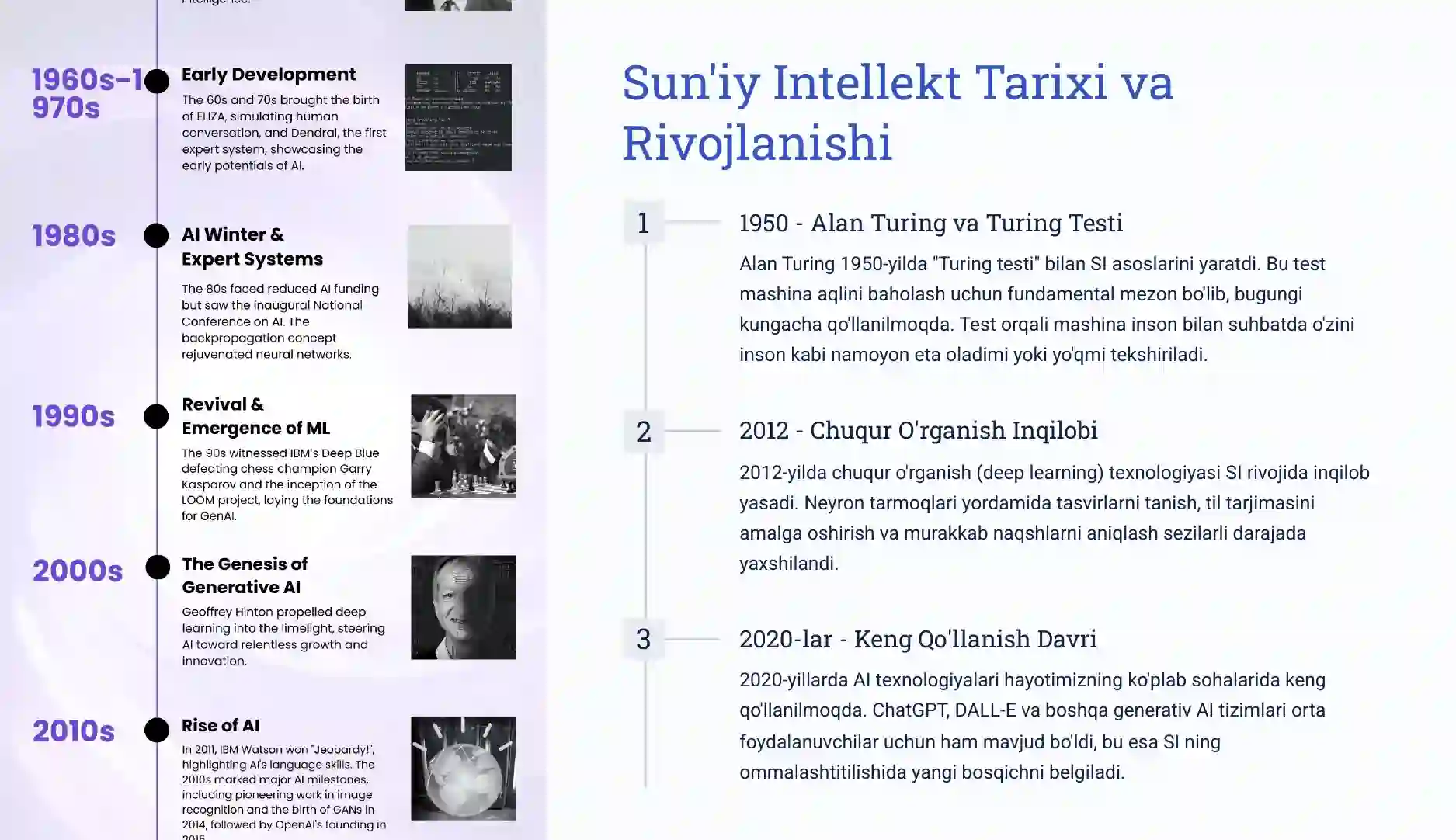Click '1950 - Alan Turing va Turing Testi'

[931, 223]
